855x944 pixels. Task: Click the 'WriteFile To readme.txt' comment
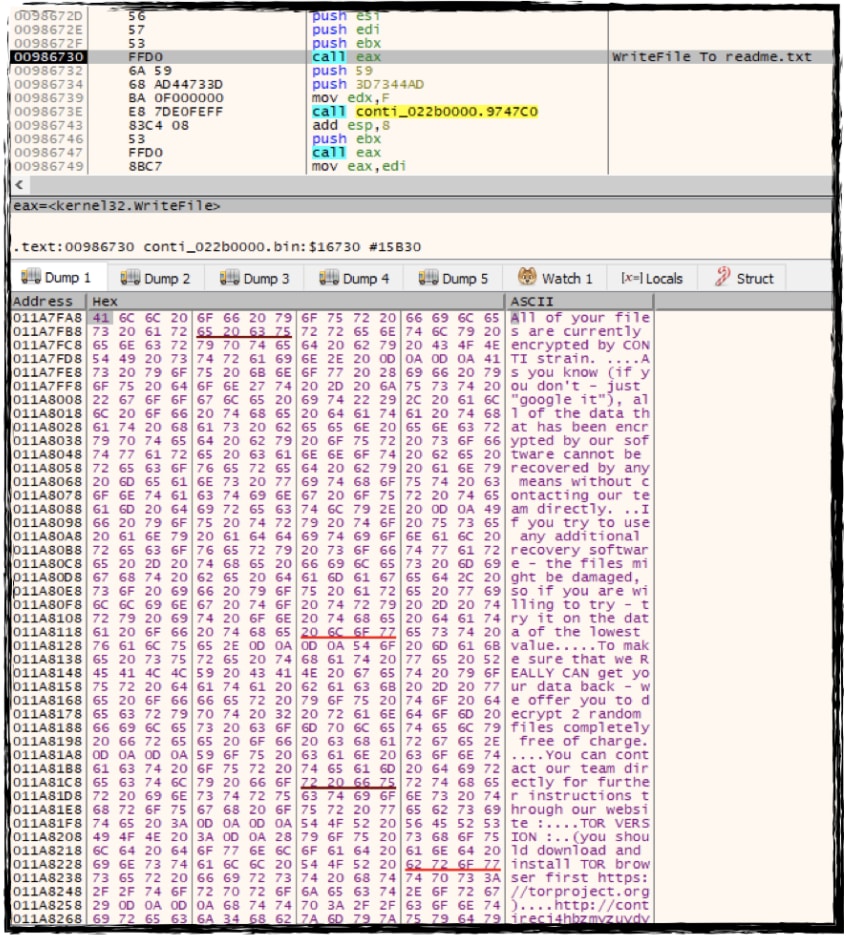pos(711,57)
